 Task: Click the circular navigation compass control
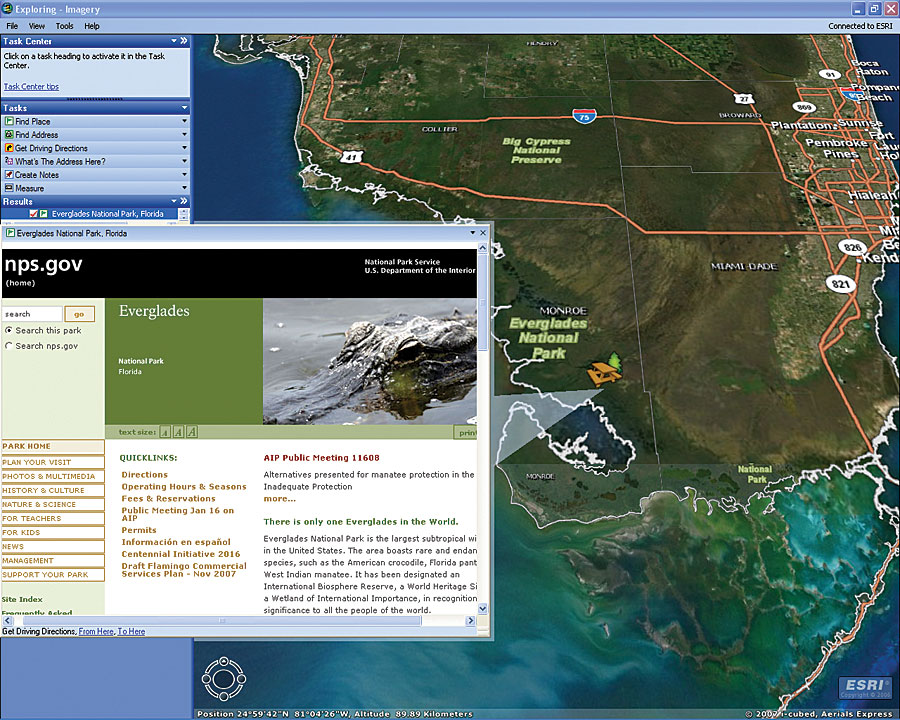coord(222,677)
